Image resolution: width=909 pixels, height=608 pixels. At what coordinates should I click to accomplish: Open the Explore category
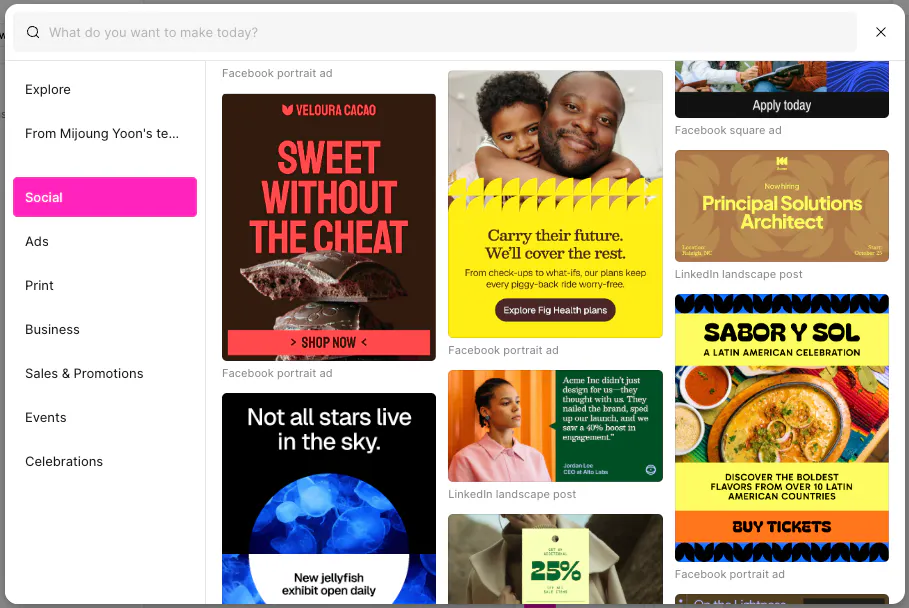tap(105, 89)
